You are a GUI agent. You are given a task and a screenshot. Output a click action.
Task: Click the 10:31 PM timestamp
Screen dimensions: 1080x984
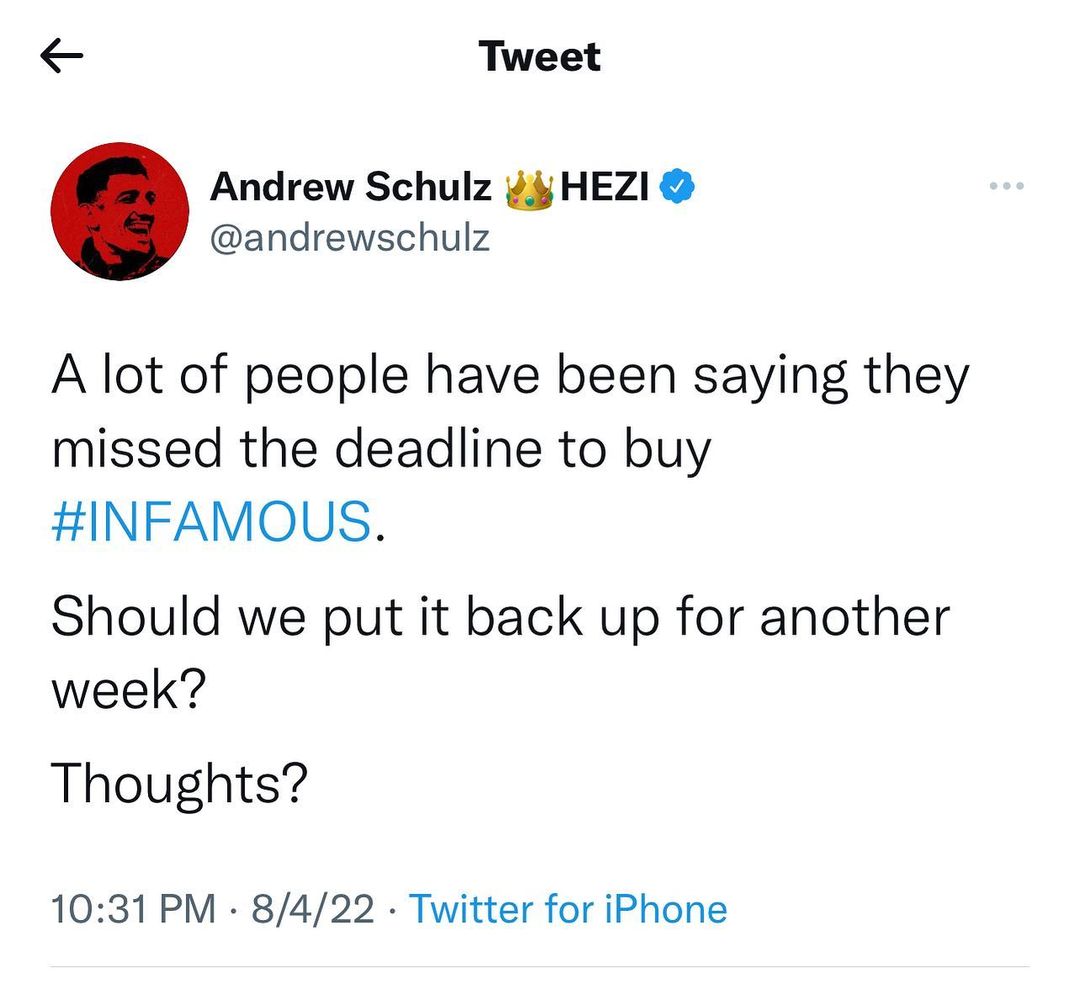pyautogui.click(x=133, y=909)
